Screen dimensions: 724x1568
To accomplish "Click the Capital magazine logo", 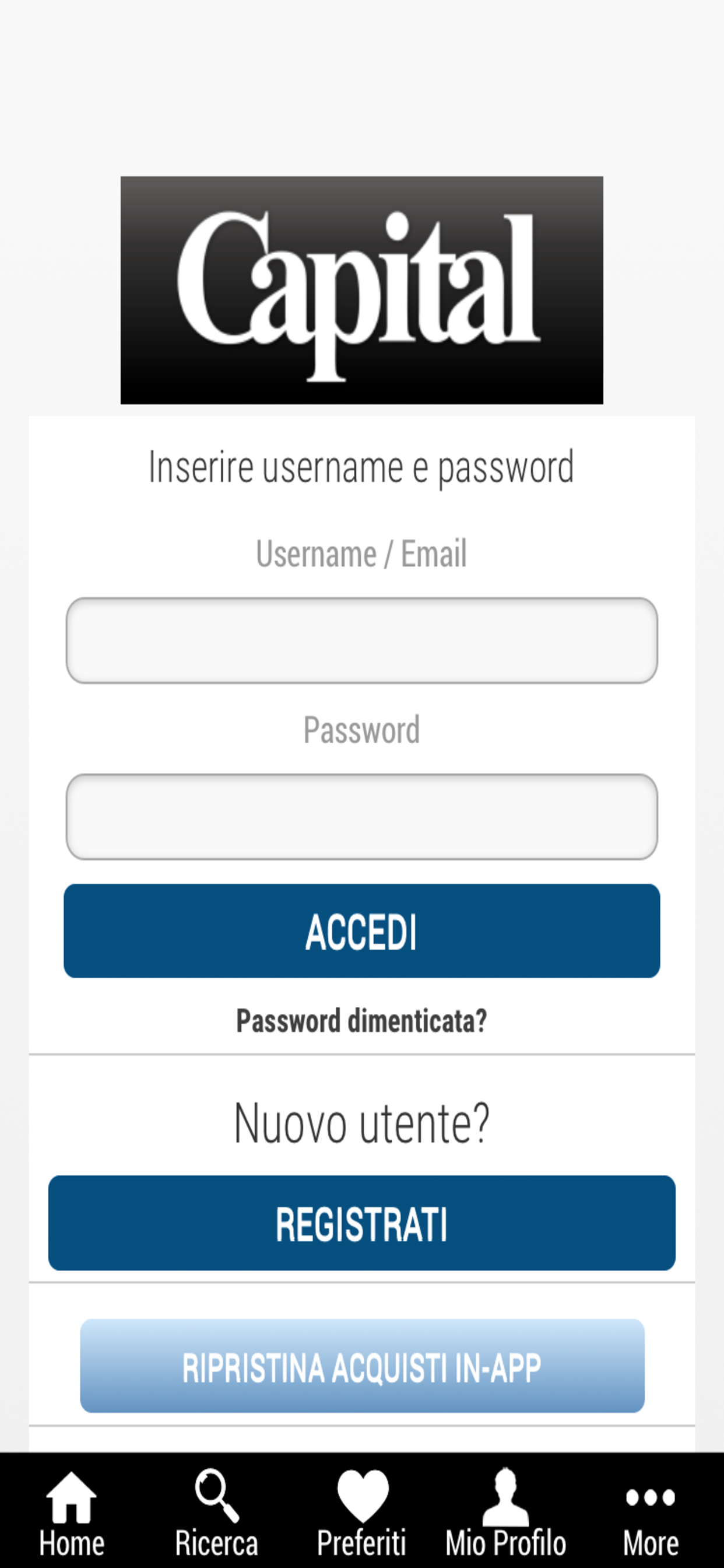I will point(361,289).
